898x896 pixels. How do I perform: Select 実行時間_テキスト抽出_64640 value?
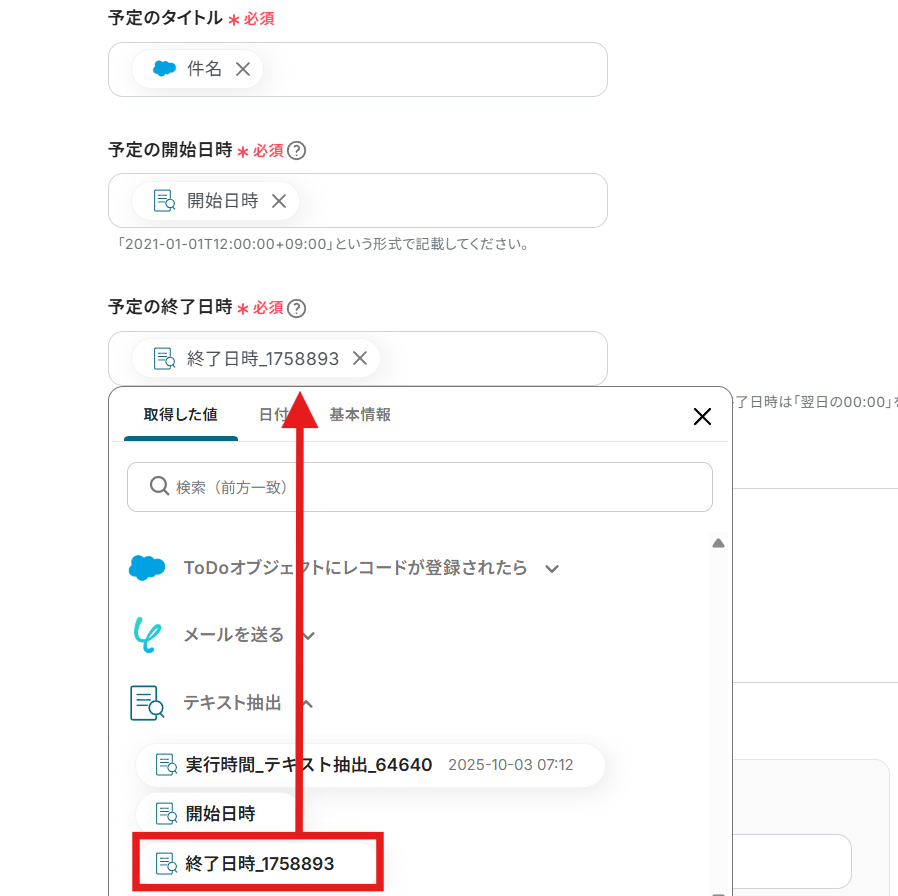click(370, 765)
